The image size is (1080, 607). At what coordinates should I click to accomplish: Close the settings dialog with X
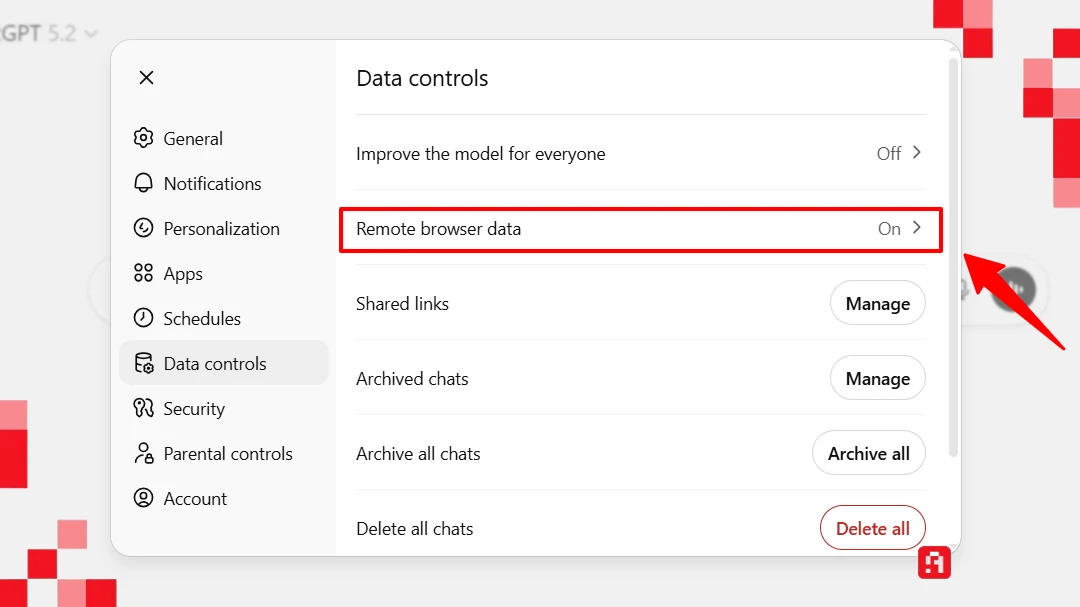146,77
